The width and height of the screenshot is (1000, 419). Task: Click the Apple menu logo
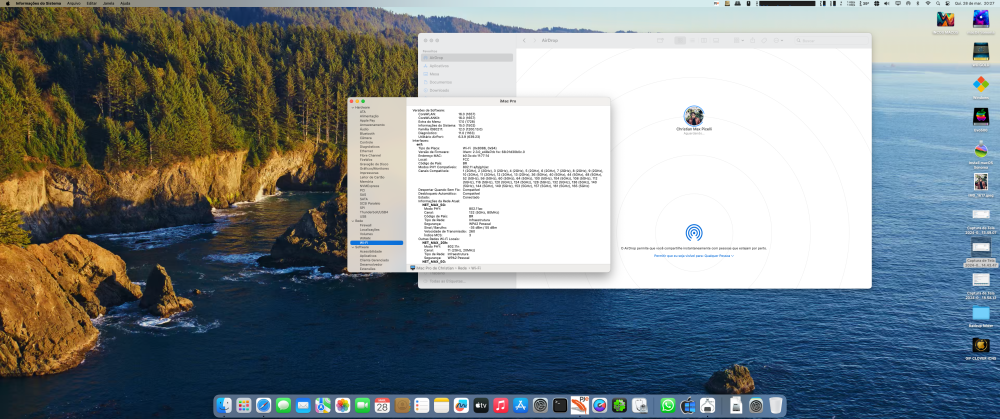click(7, 3)
